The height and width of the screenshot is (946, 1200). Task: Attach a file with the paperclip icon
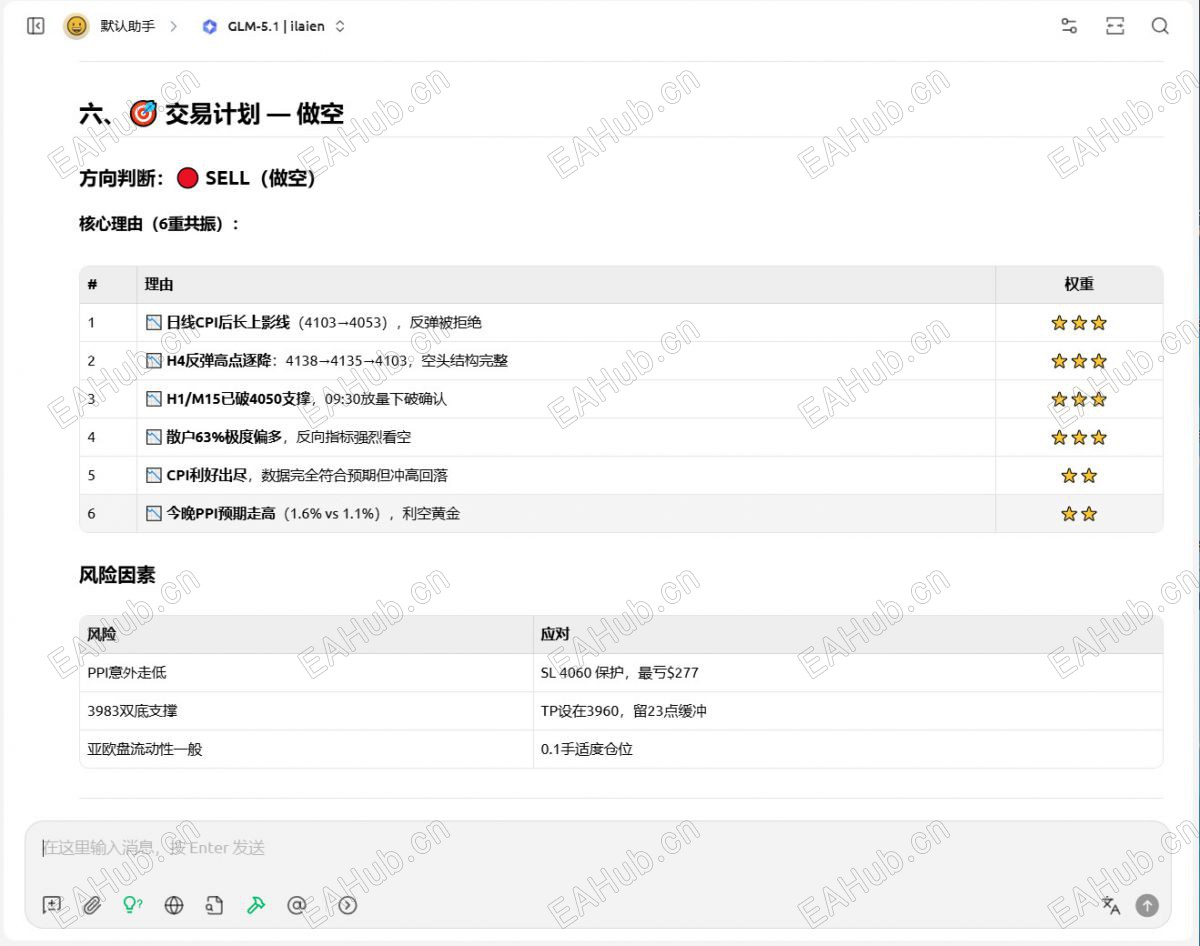(x=92, y=905)
